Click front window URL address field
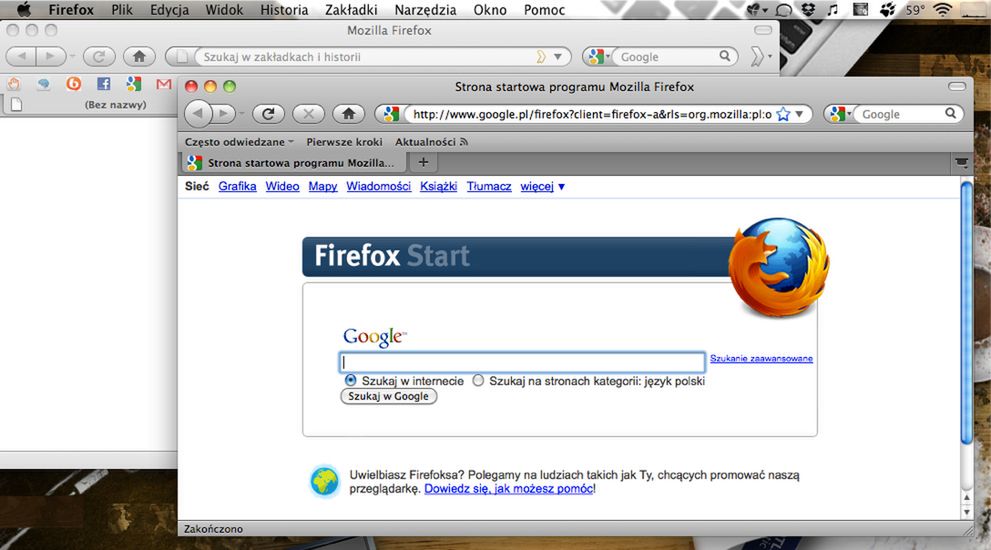The width and height of the screenshot is (991, 550). [x=591, y=114]
